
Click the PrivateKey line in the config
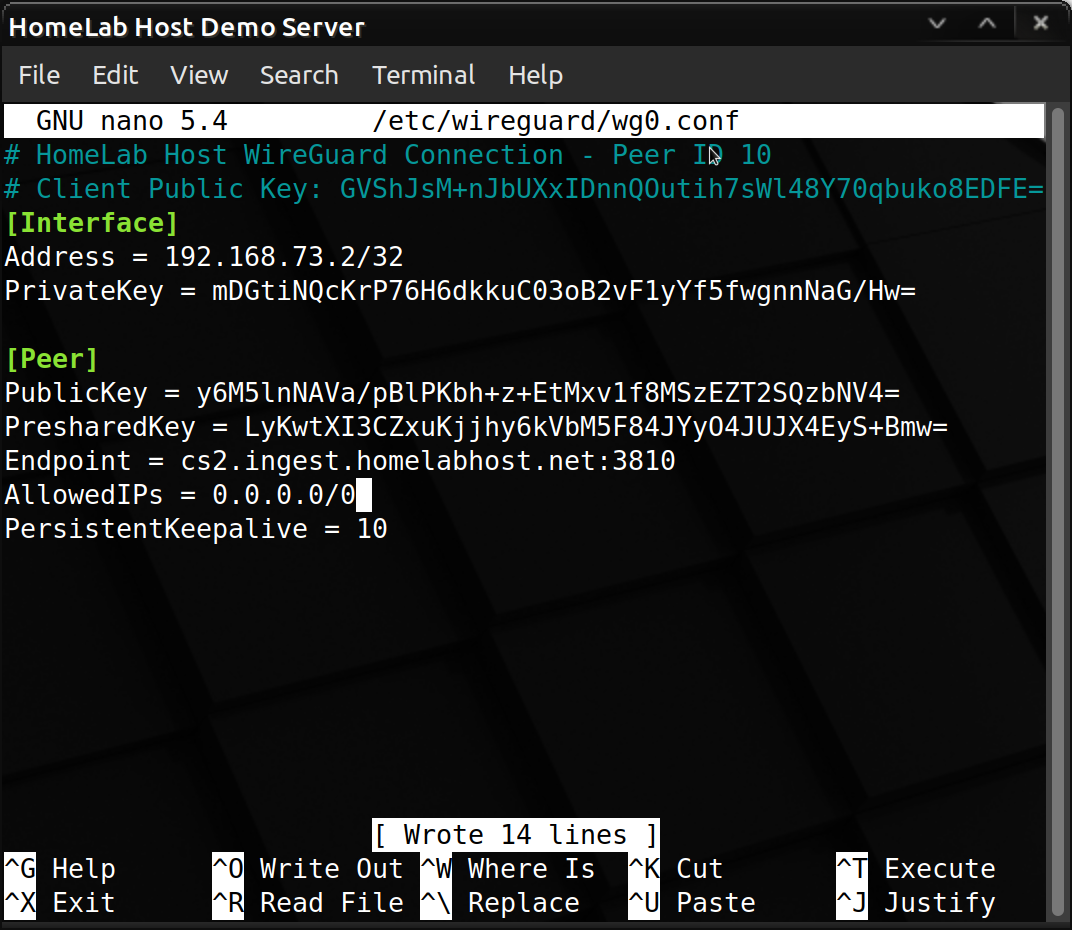[460, 291]
